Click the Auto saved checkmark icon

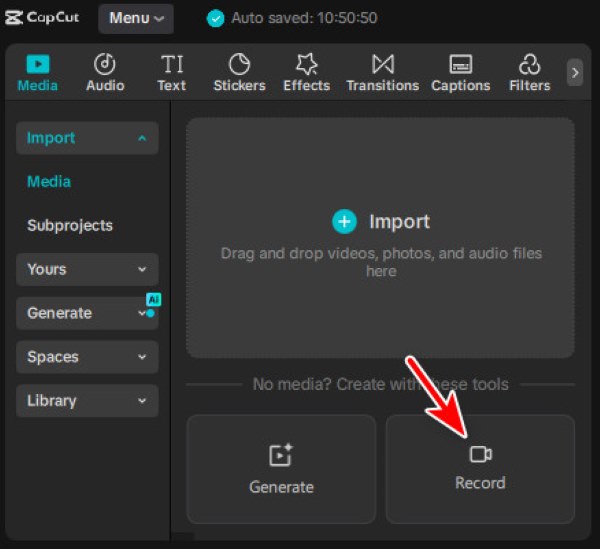[215, 18]
